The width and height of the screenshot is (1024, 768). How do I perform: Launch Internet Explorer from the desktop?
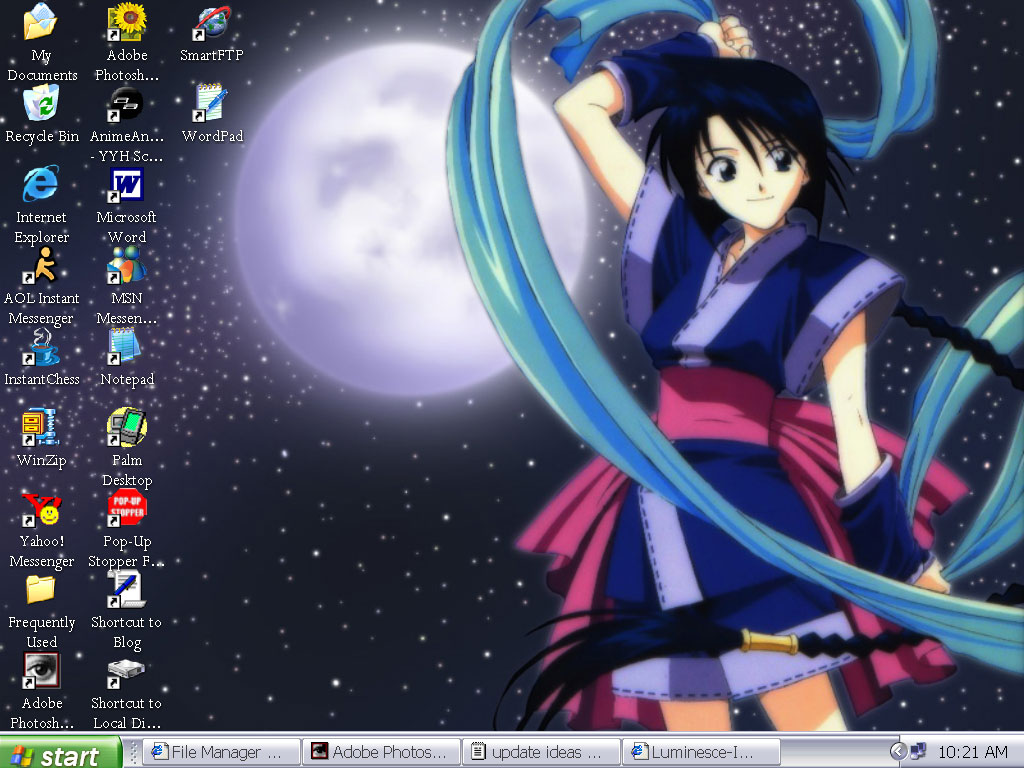coord(41,184)
